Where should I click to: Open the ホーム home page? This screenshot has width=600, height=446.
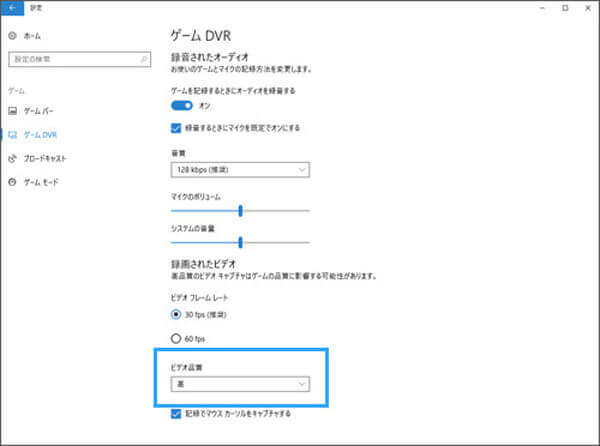tap(32, 36)
